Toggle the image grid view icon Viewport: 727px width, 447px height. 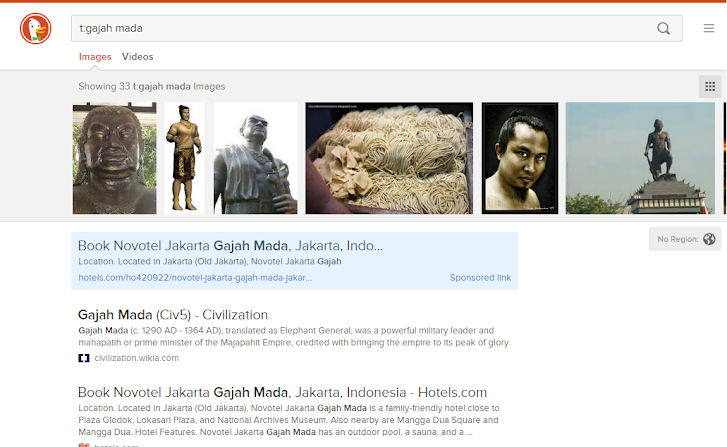coord(710,87)
